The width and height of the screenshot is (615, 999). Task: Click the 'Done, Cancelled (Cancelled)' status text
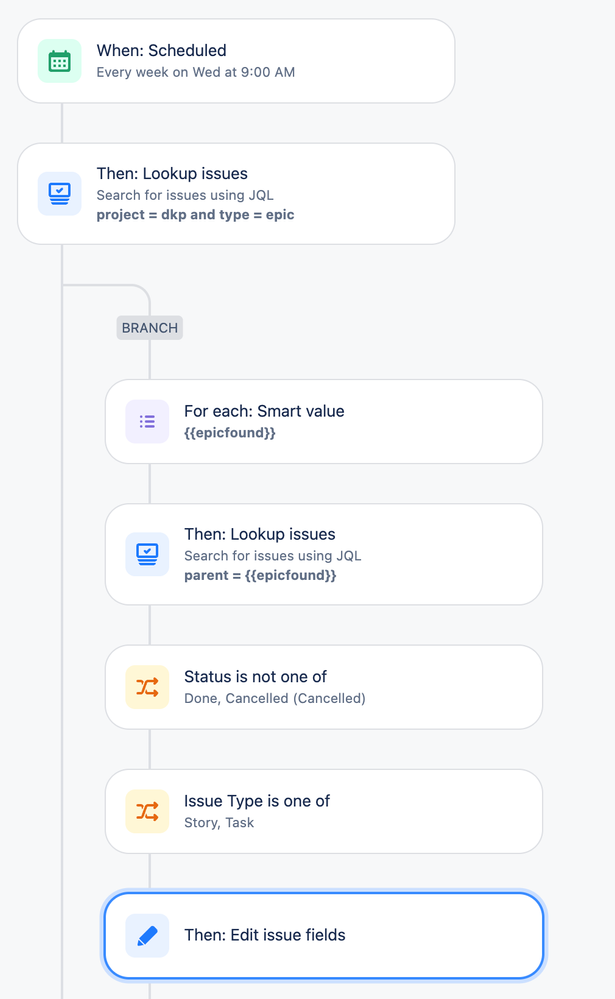click(x=274, y=699)
